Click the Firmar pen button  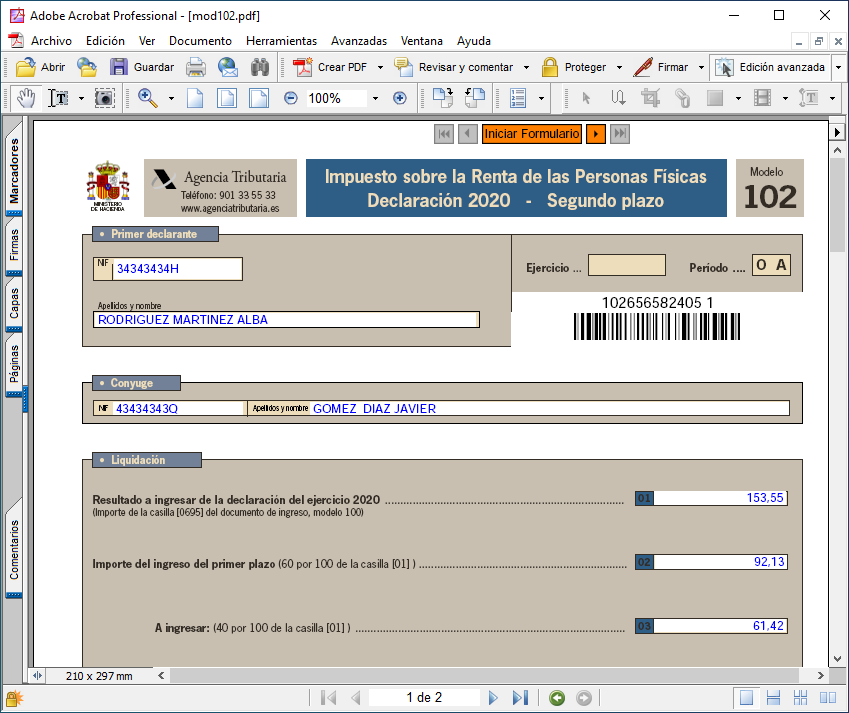[x=661, y=67]
